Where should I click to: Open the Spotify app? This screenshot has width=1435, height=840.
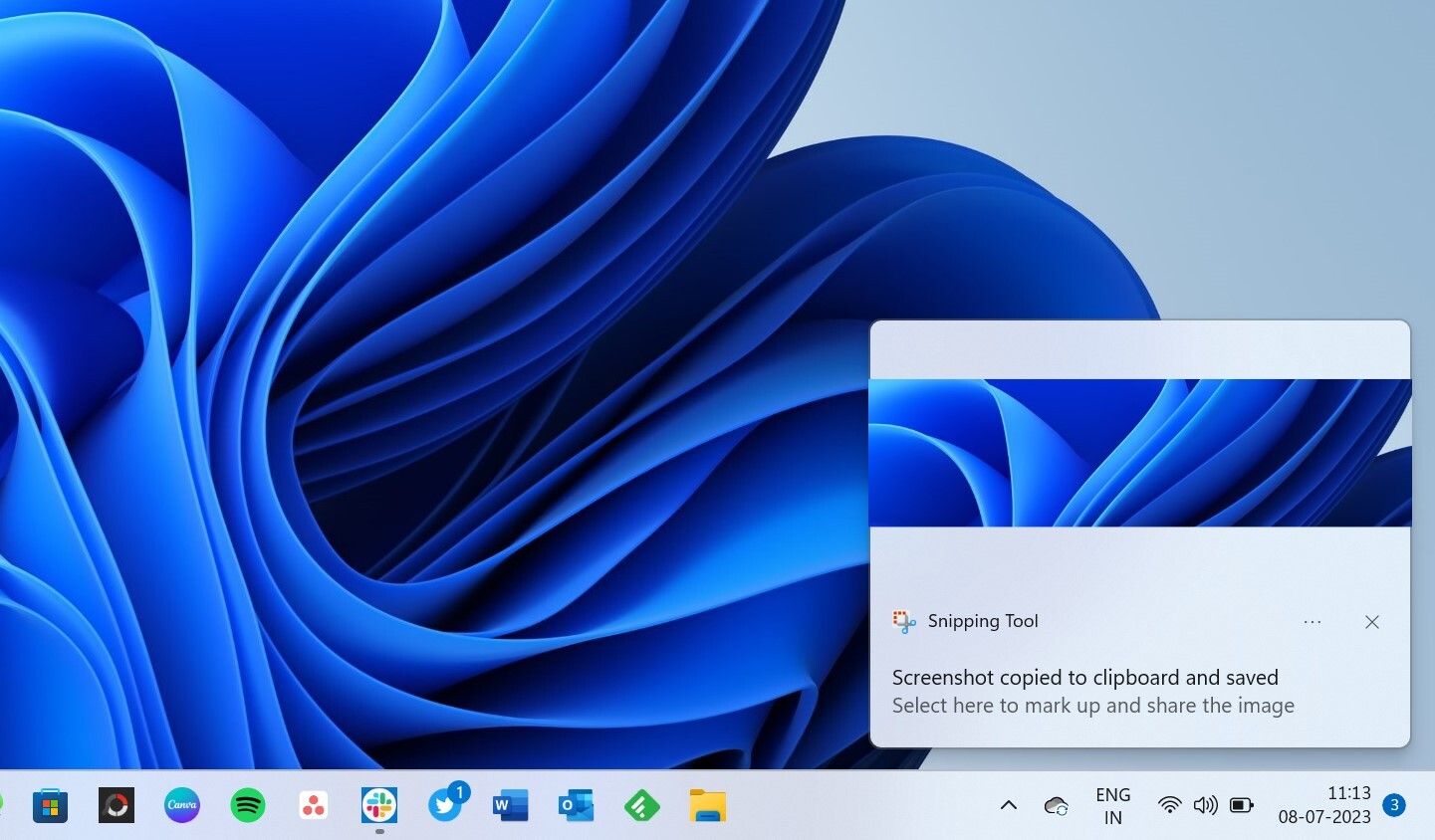pyautogui.click(x=248, y=805)
